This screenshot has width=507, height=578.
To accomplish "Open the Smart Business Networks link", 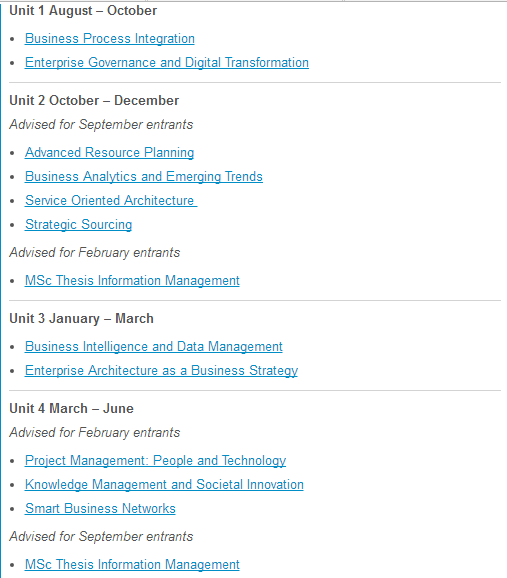I will 100,508.
